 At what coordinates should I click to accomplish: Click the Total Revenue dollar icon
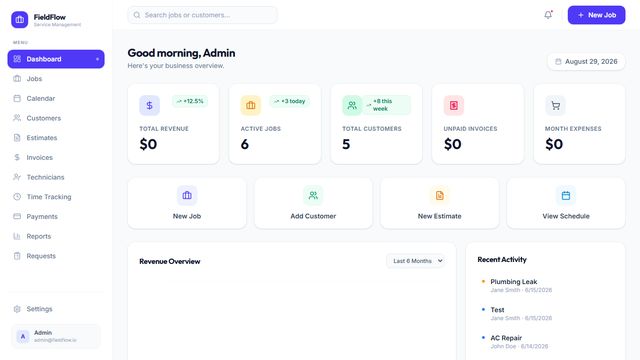[149, 105]
